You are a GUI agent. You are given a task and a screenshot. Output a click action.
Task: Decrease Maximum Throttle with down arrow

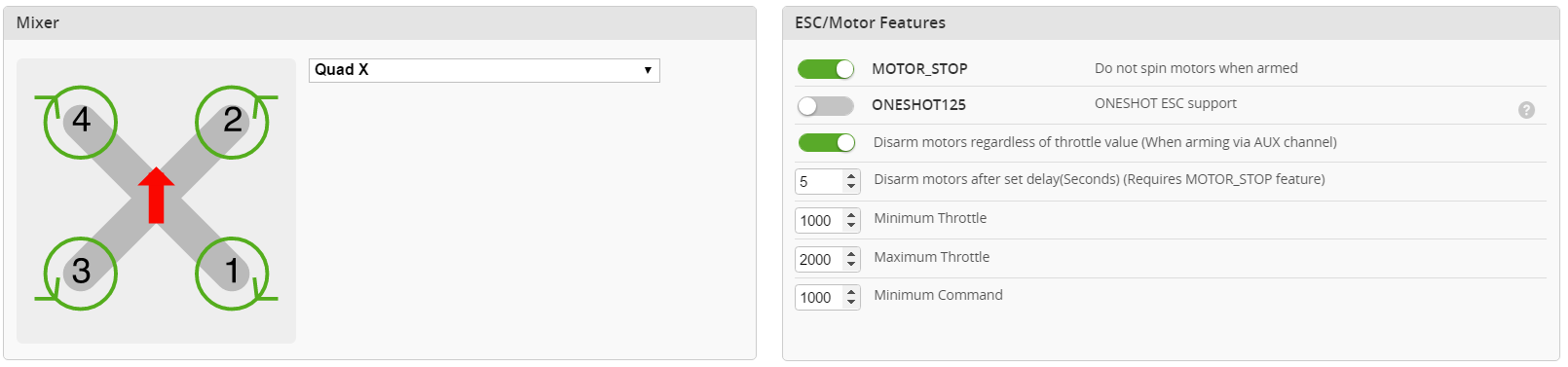tap(851, 265)
